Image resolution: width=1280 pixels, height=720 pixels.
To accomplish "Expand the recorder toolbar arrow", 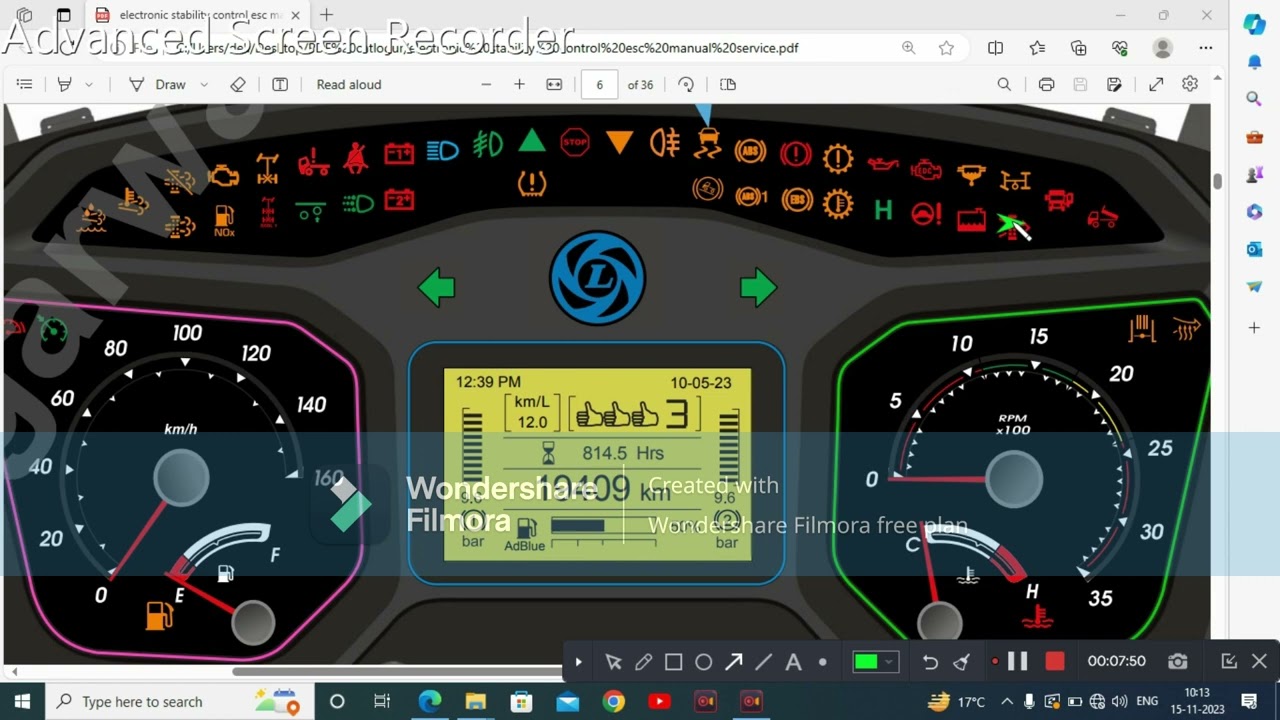I will coord(578,662).
